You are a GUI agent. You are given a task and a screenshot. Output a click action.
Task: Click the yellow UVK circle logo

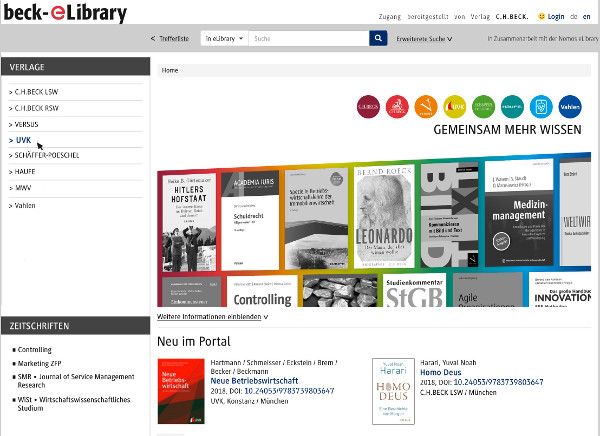pyautogui.click(x=455, y=107)
